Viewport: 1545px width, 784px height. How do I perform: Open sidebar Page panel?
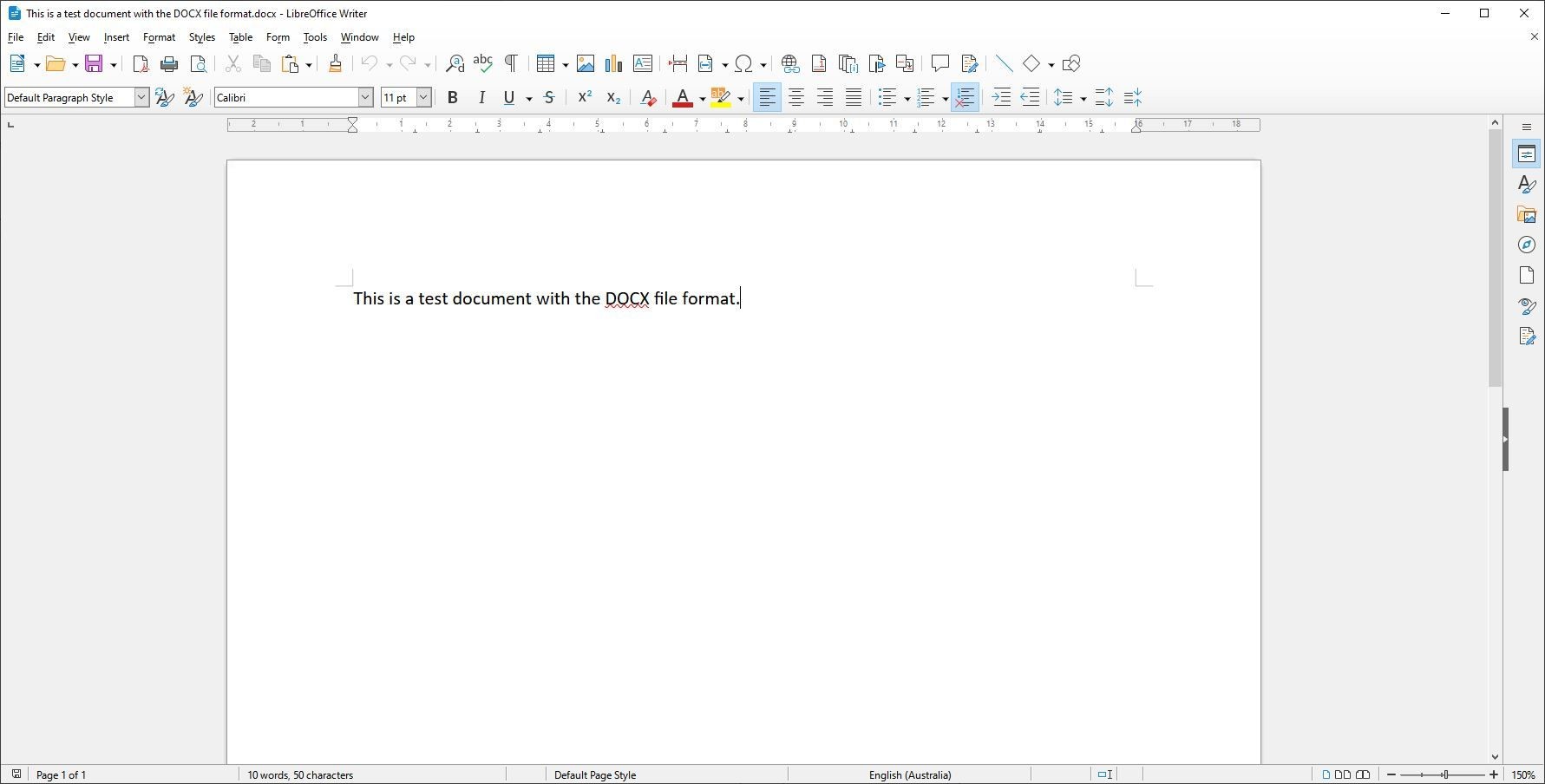click(x=1526, y=276)
